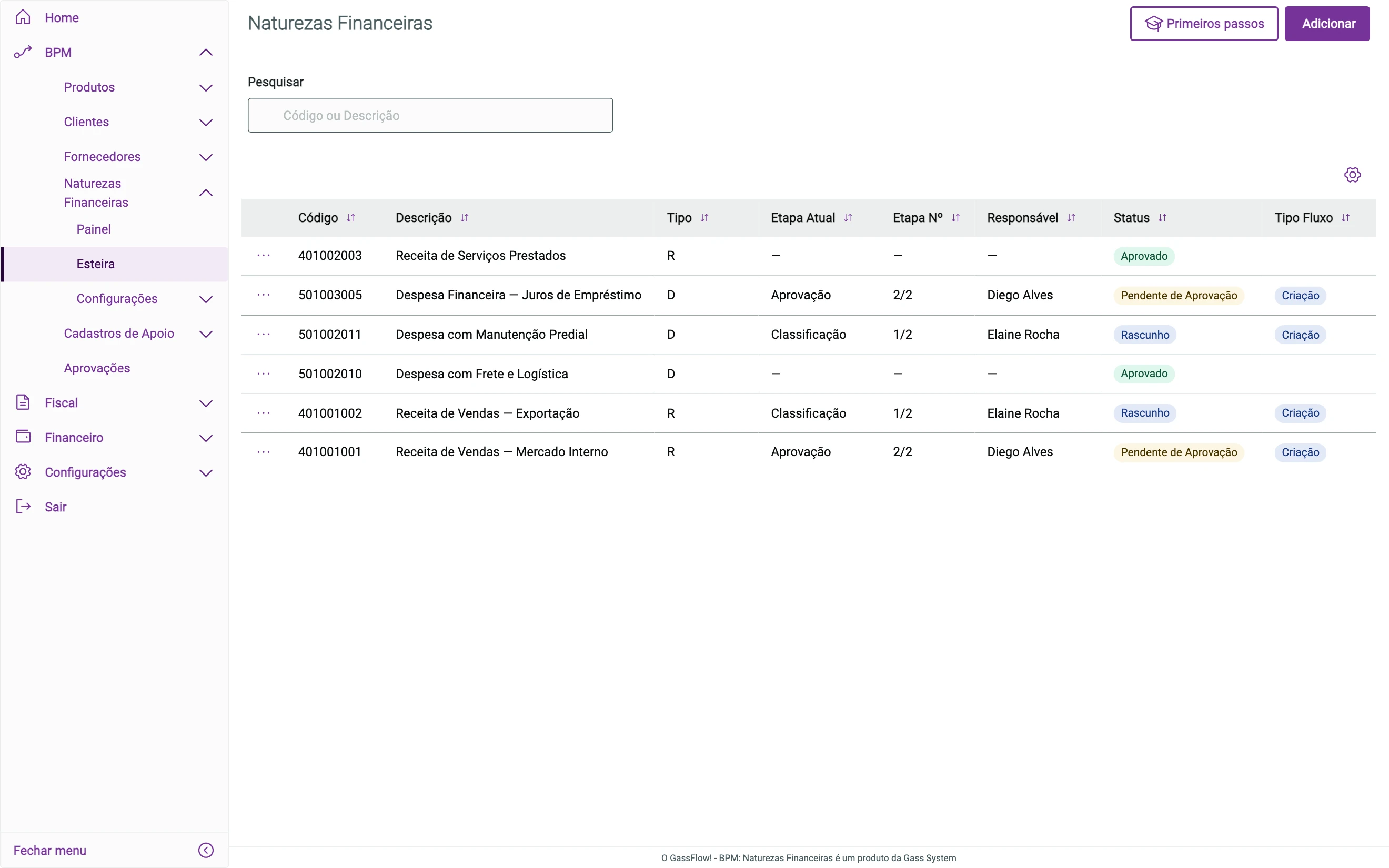Collapse the BPM menu chevron

206,52
